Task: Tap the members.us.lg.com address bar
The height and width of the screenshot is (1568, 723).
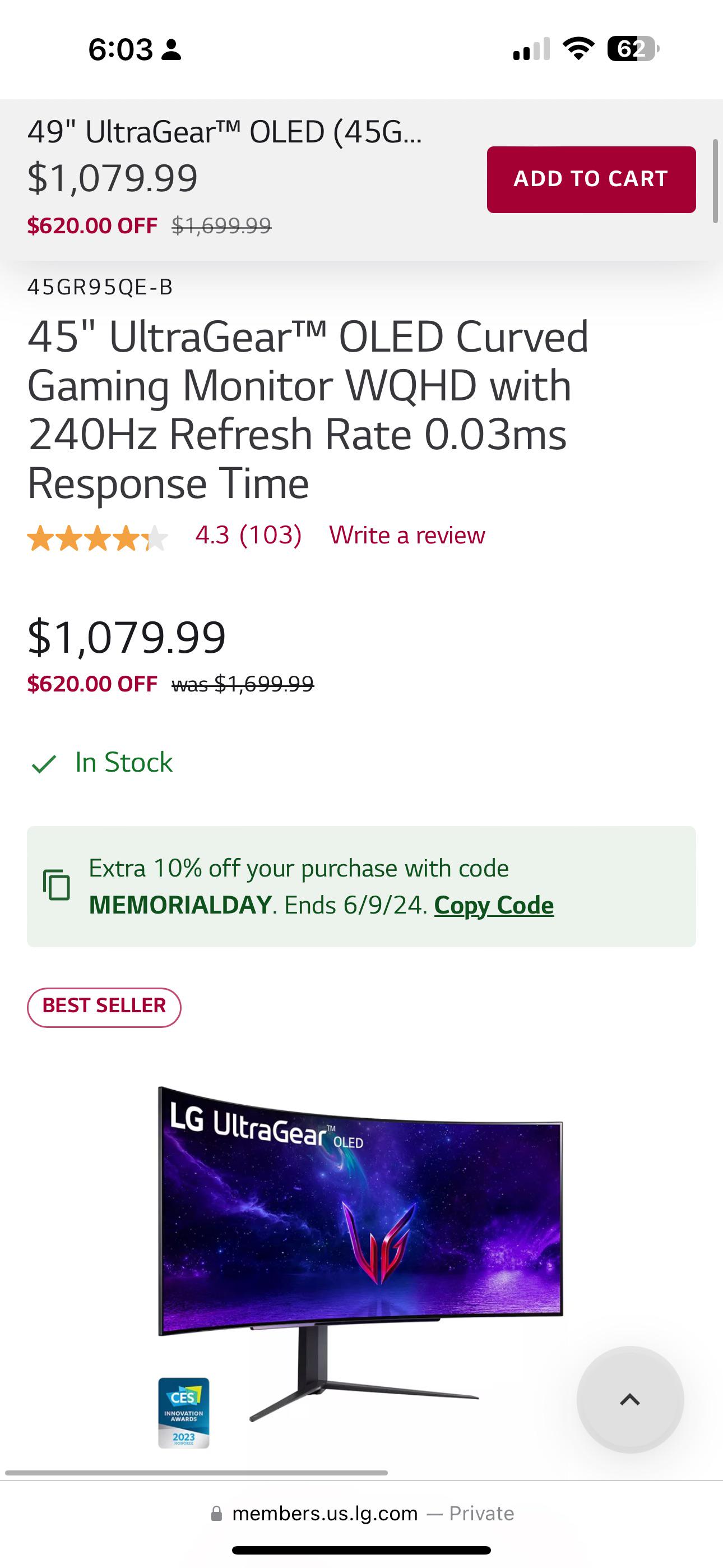Action: tap(361, 1514)
